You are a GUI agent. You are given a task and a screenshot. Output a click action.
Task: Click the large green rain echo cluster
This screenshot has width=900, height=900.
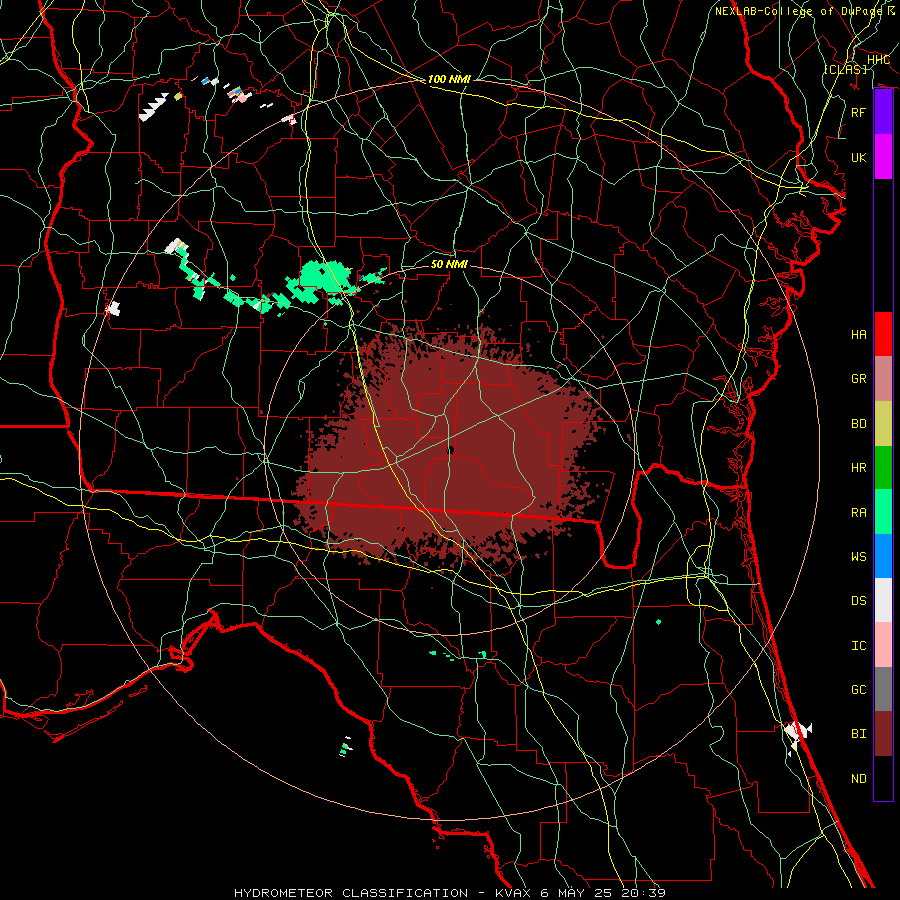(x=324, y=280)
